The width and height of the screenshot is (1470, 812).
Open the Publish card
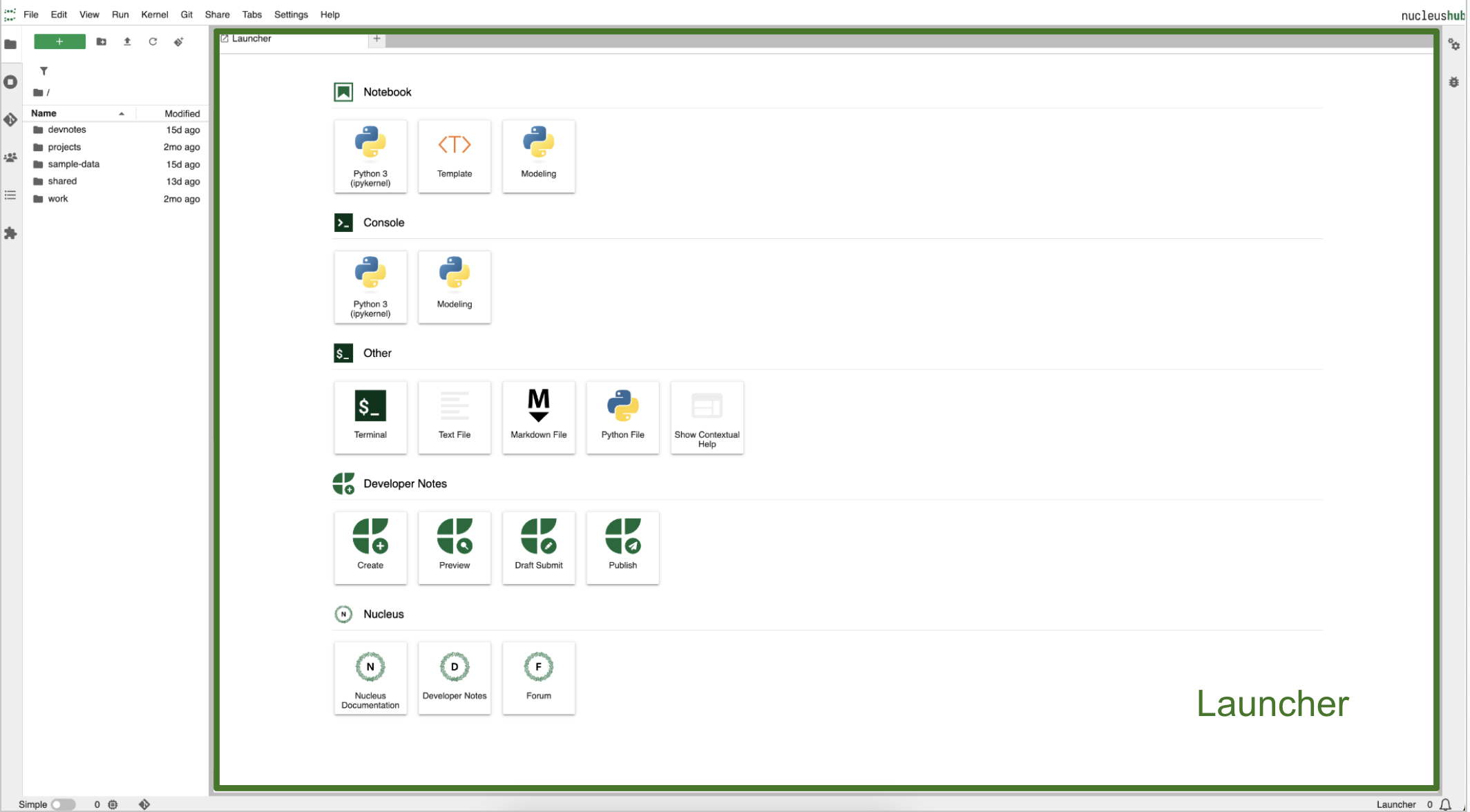click(x=623, y=548)
